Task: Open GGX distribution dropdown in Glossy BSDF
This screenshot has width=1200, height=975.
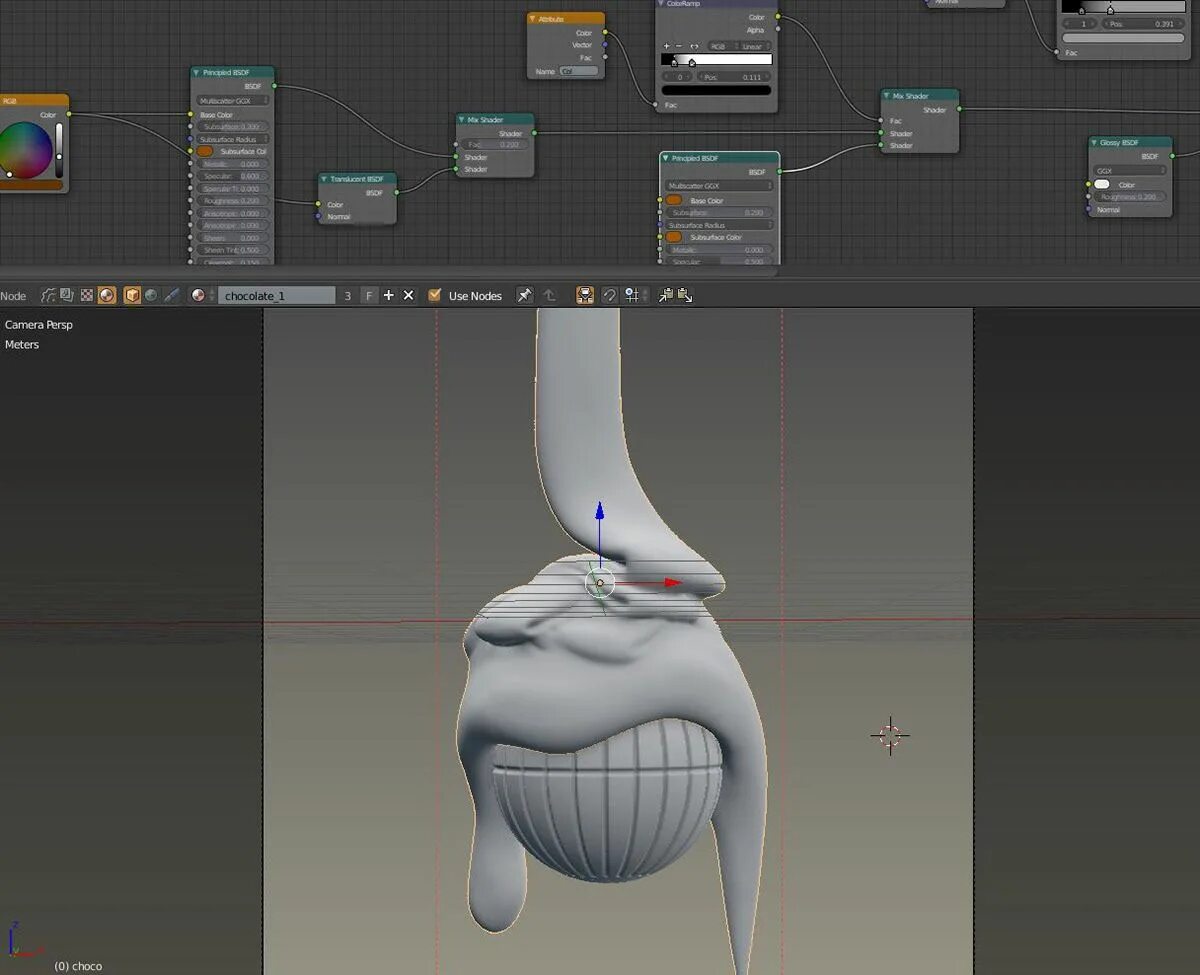Action: [1130, 171]
